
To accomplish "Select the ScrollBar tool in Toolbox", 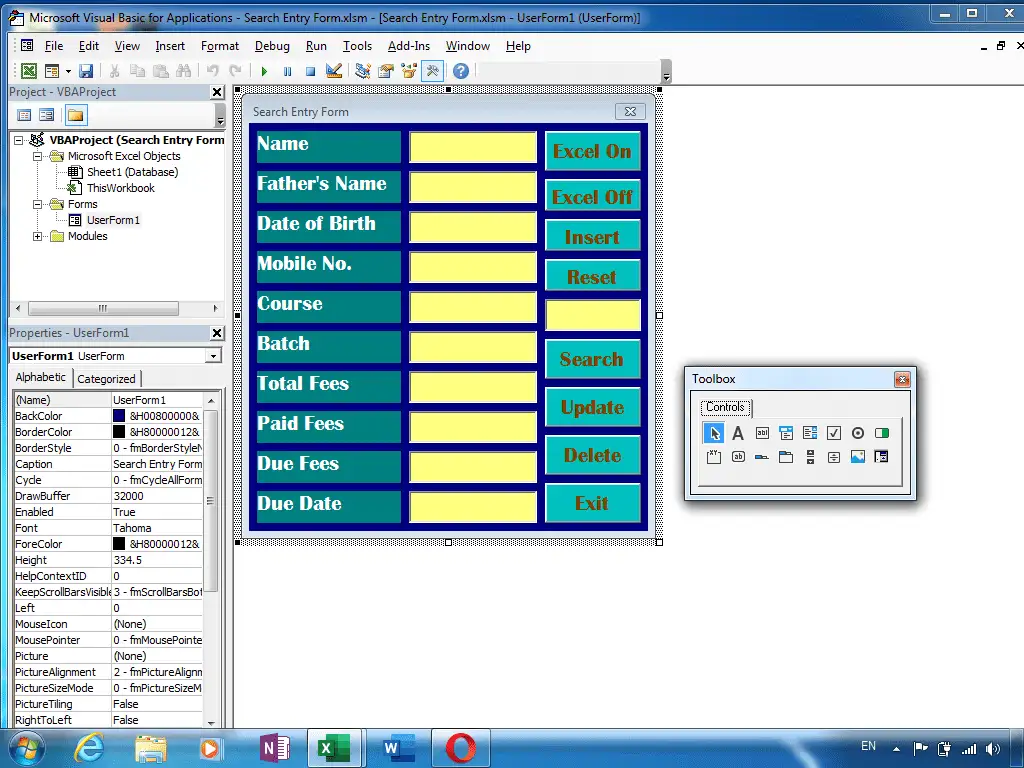I will (x=810, y=456).
